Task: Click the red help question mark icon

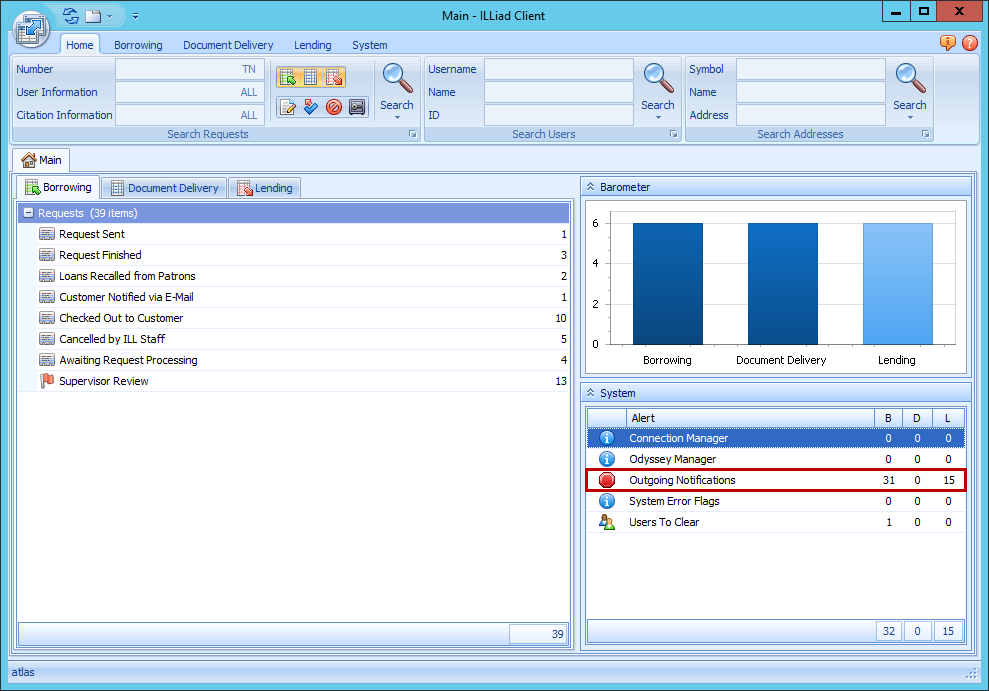Action: click(x=969, y=43)
